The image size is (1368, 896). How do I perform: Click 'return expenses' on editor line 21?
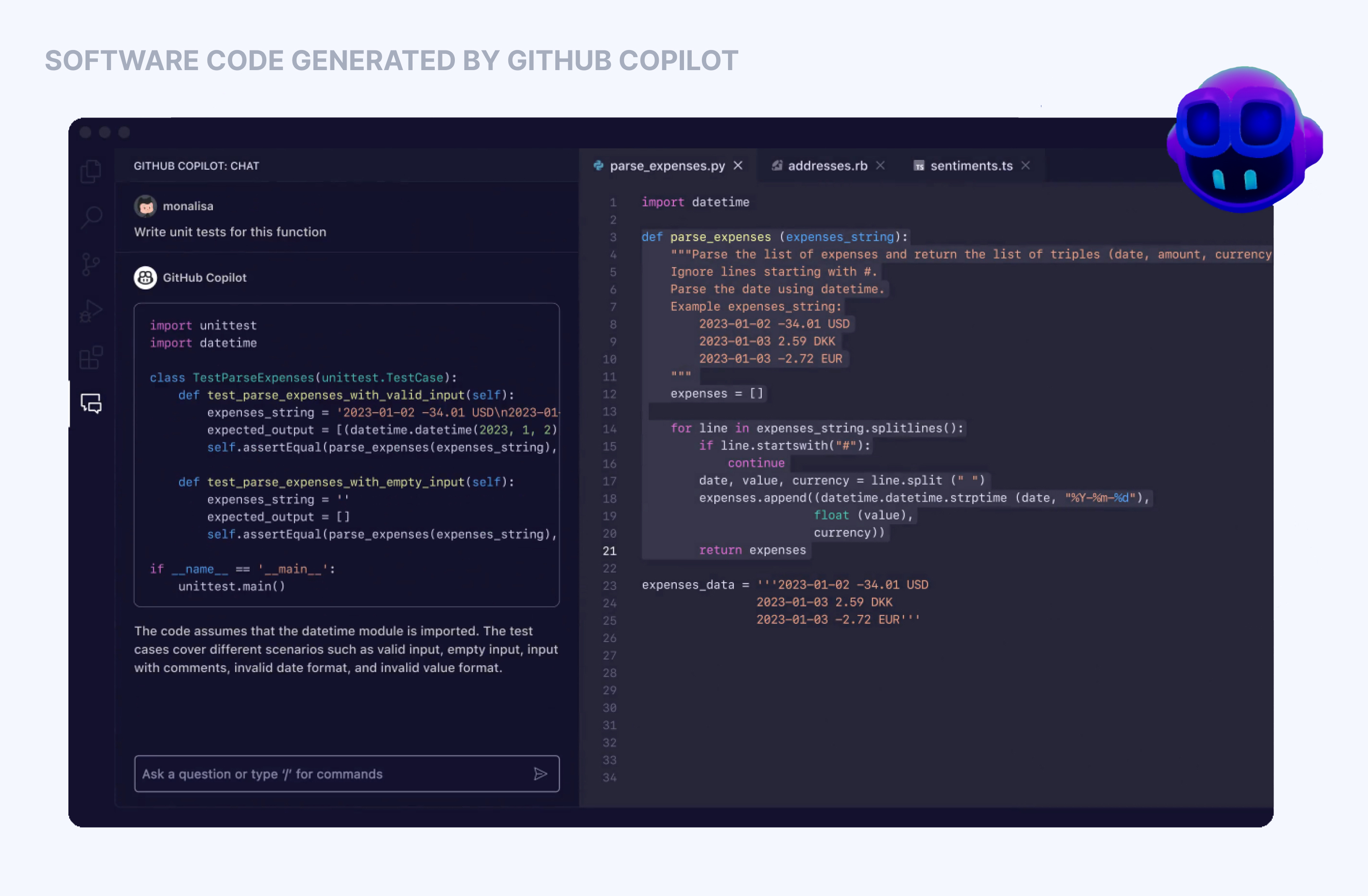752,550
